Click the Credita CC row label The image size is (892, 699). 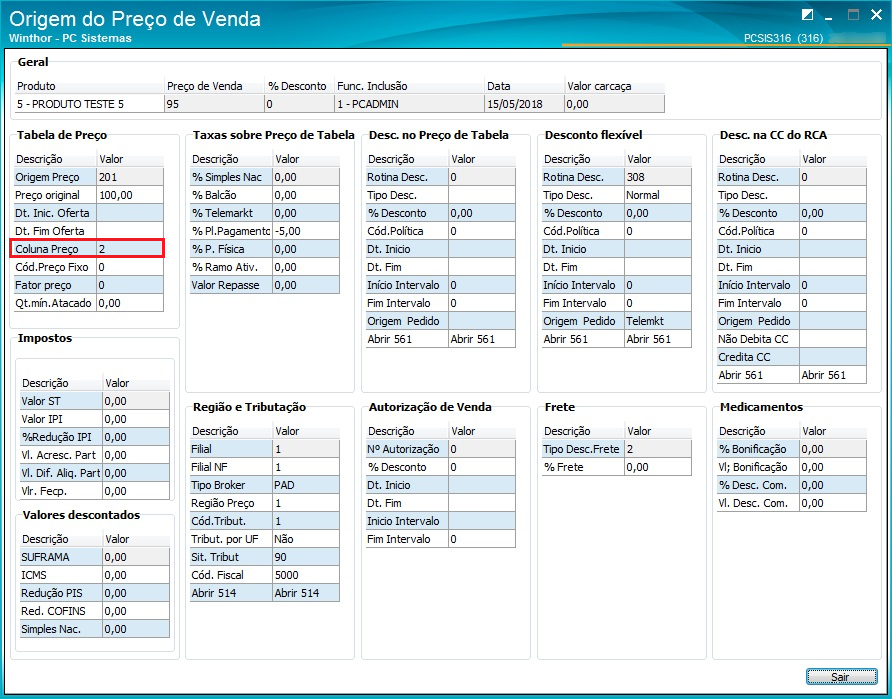click(758, 357)
